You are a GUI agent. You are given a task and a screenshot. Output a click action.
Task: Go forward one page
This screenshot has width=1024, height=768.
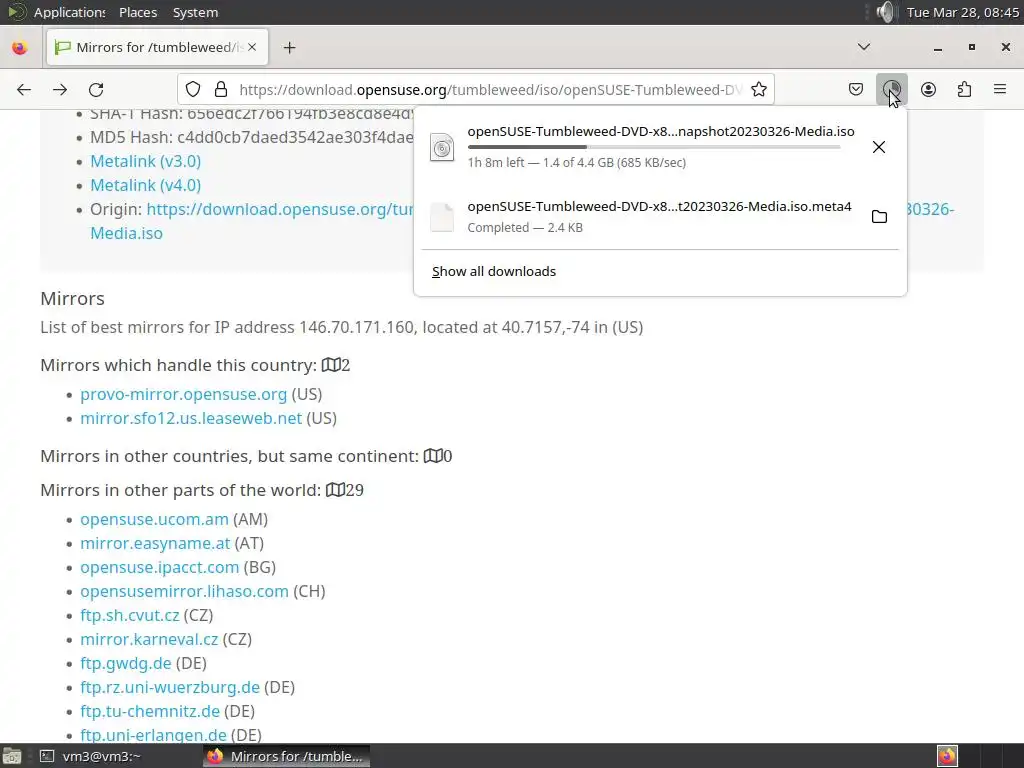pyautogui.click(x=60, y=89)
